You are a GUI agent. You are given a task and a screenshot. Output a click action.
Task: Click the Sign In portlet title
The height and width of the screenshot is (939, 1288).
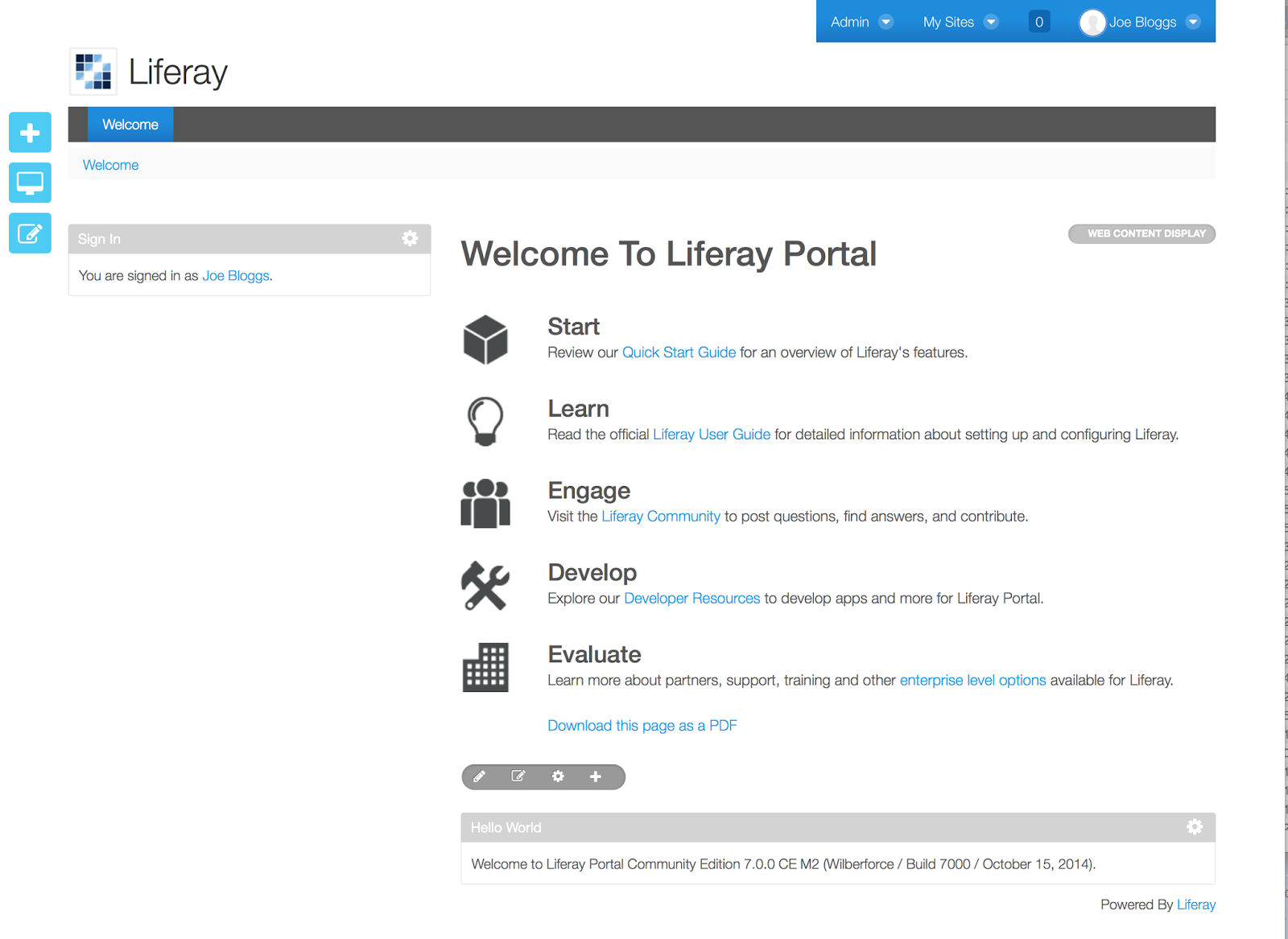pyautogui.click(x=99, y=239)
